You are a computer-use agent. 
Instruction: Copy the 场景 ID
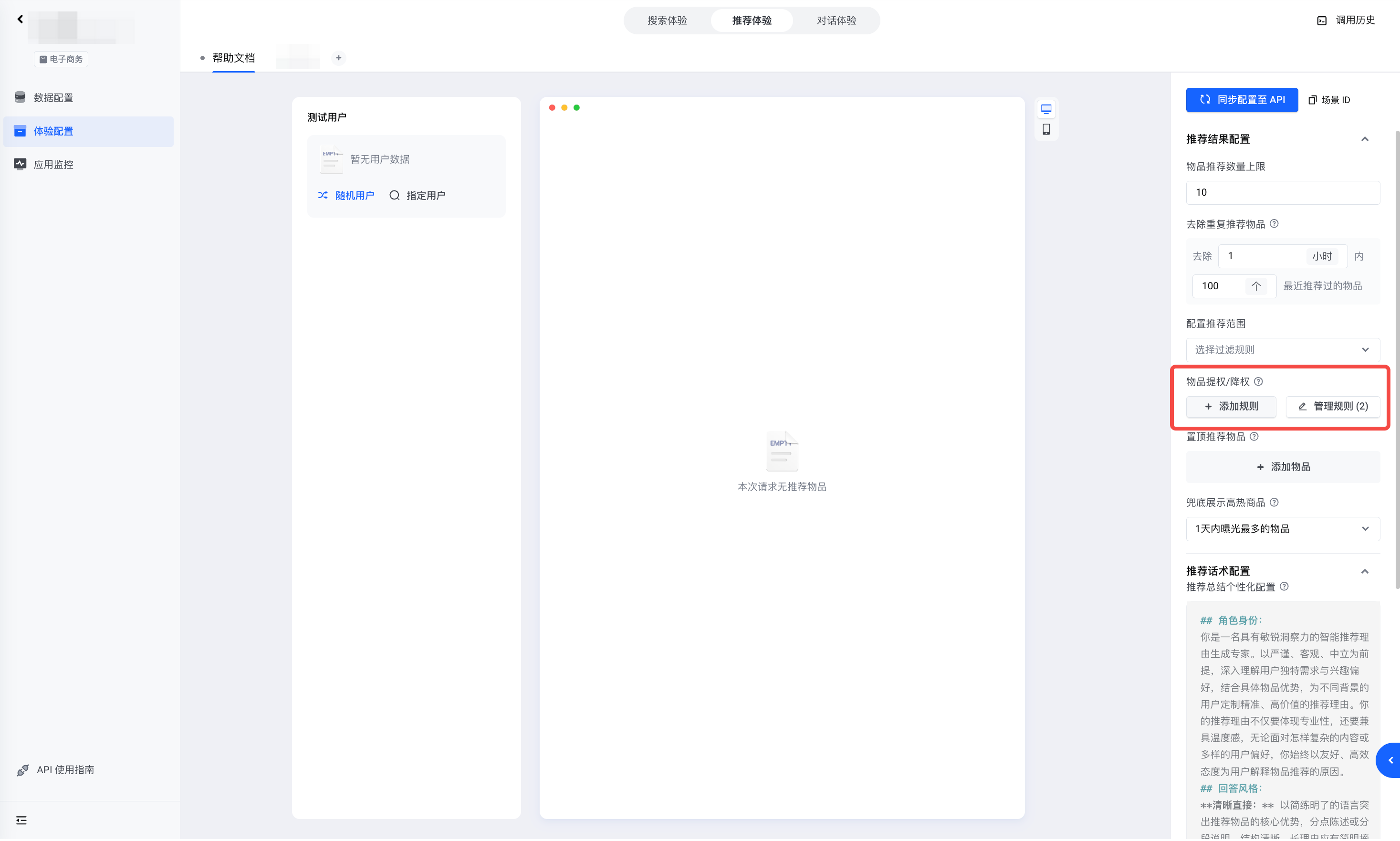1329,100
